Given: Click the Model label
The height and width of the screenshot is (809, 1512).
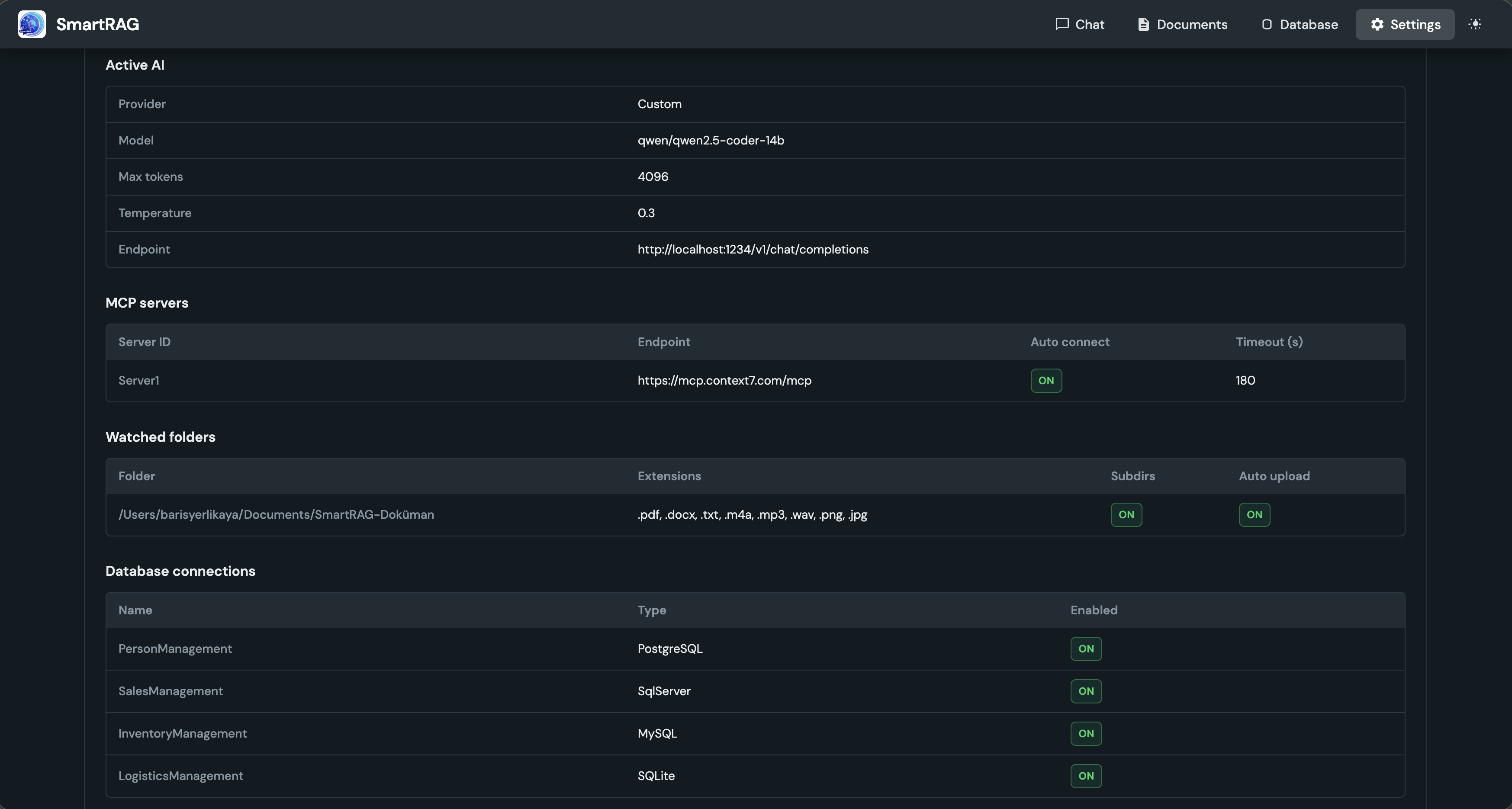Looking at the screenshot, I should click(x=135, y=140).
